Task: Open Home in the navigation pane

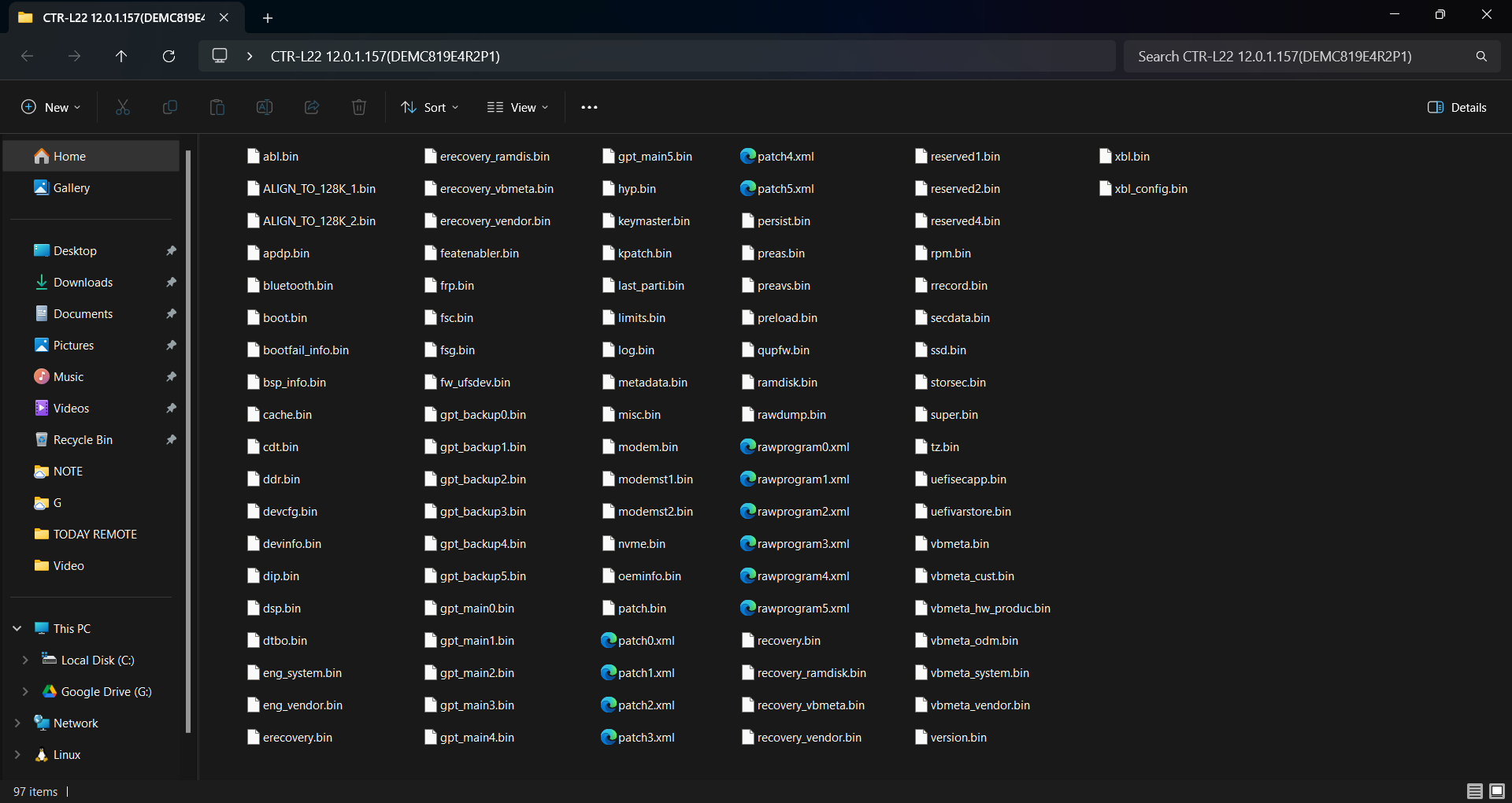Action: (91, 156)
